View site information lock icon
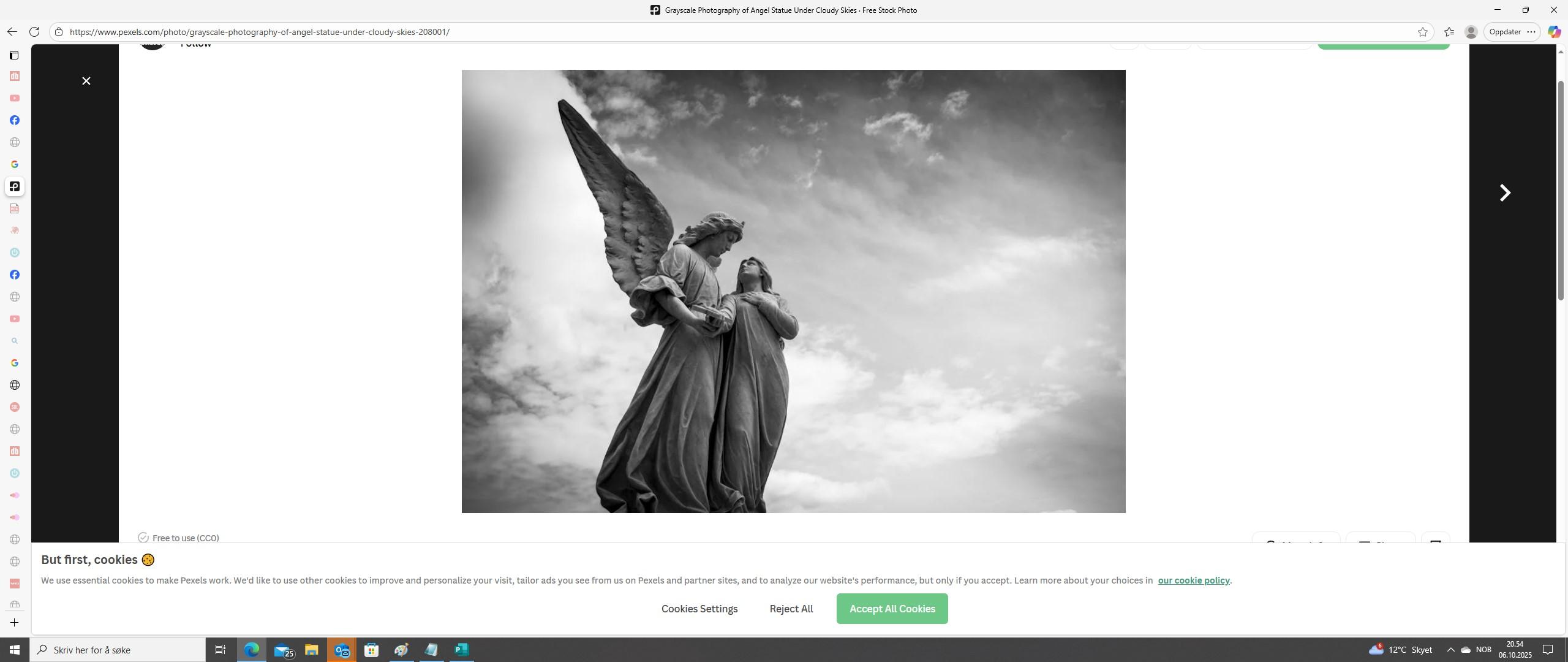This screenshot has height=662, width=1568. pyautogui.click(x=59, y=32)
